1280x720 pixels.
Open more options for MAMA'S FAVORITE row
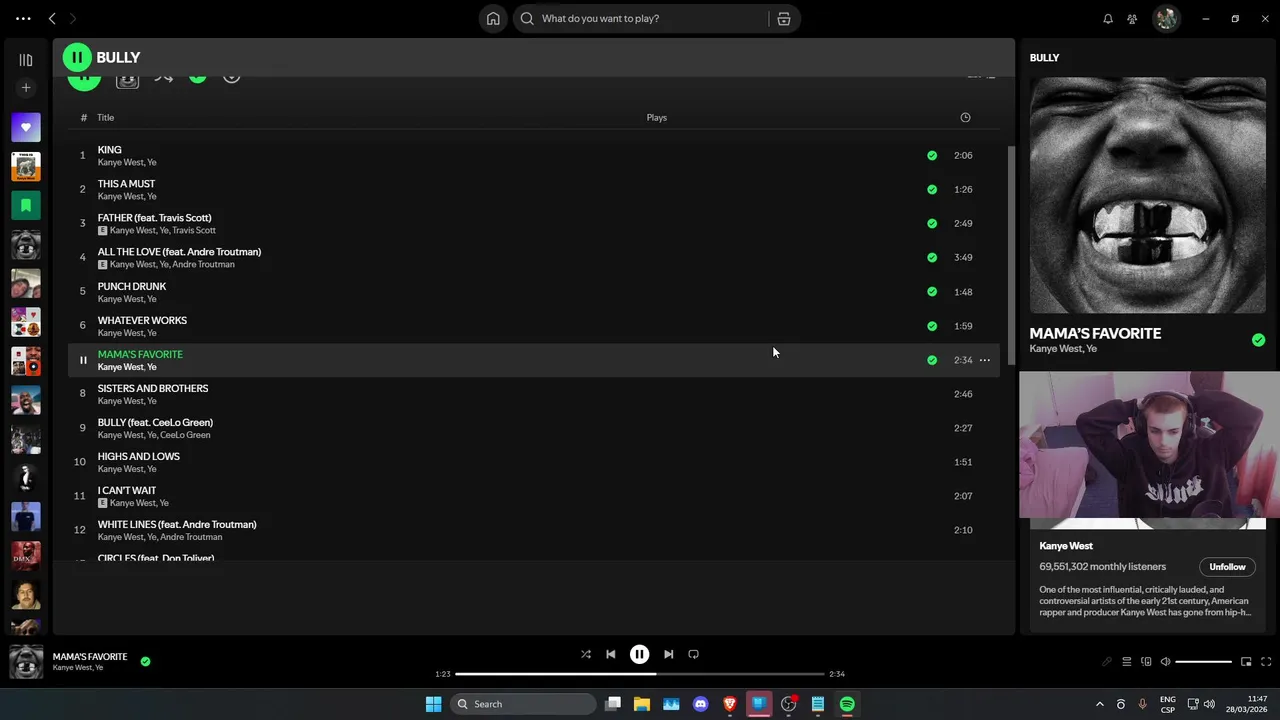tap(985, 360)
